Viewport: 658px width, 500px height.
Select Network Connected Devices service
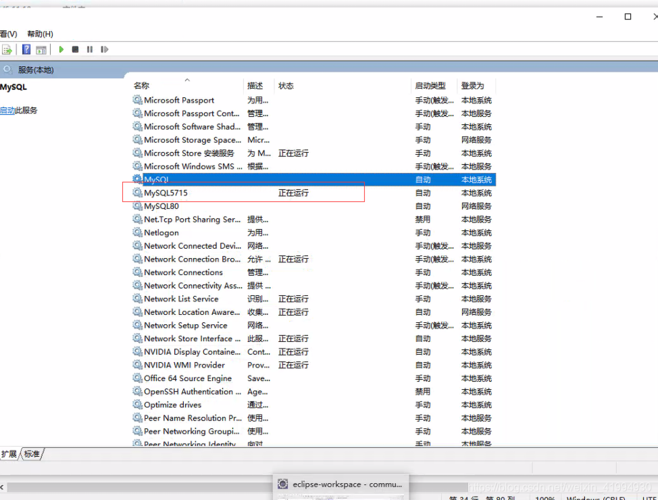point(192,246)
